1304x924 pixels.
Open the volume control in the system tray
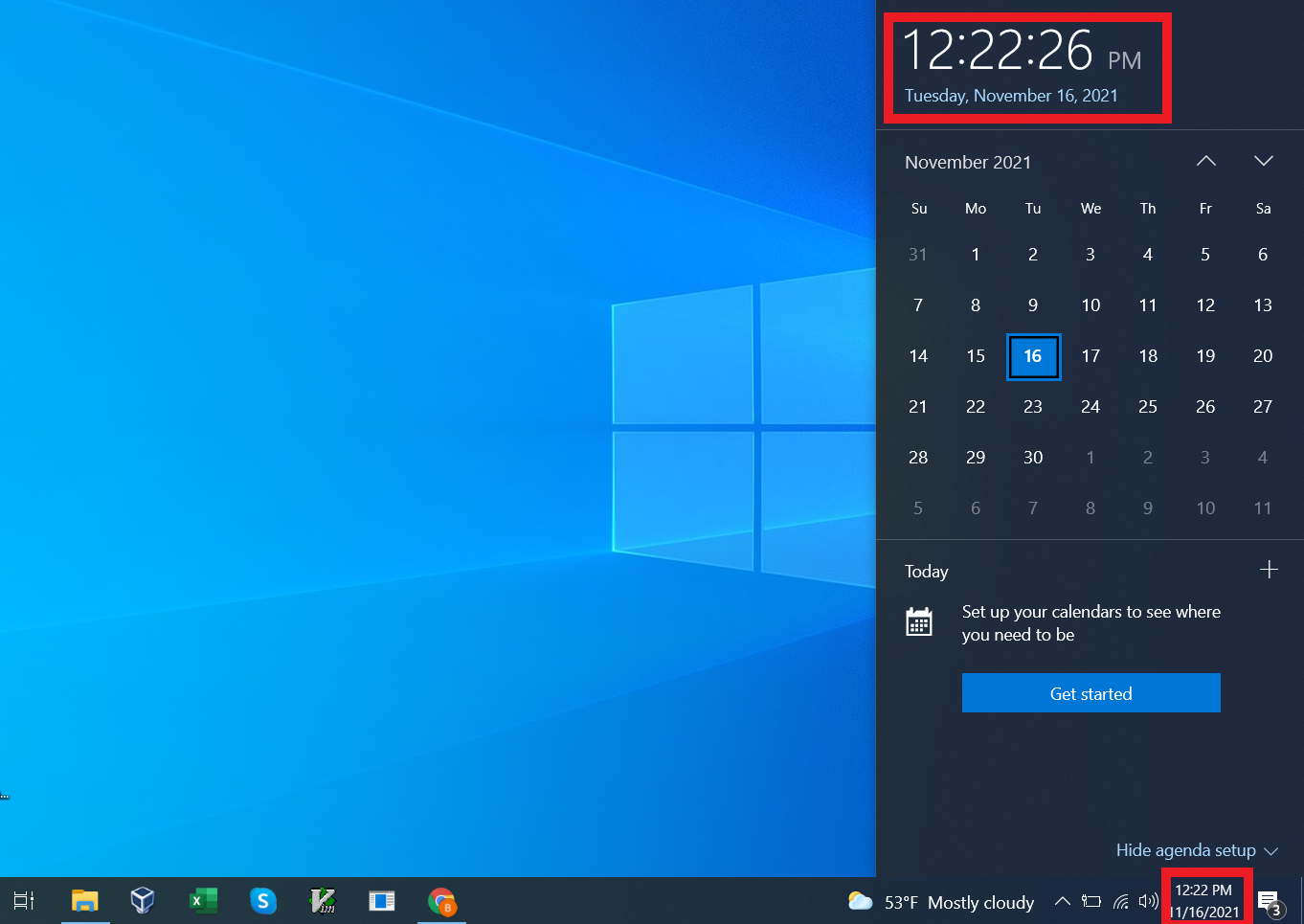pyautogui.click(x=1149, y=901)
